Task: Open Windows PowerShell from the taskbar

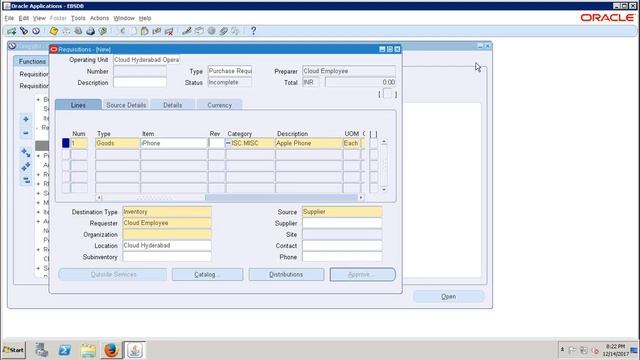Action: (64, 350)
